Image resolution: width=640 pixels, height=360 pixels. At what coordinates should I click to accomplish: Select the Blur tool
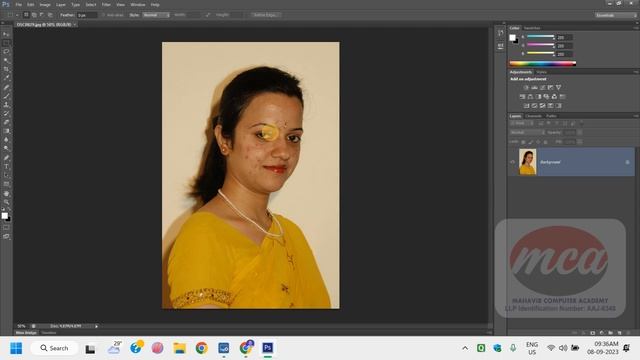point(6,140)
